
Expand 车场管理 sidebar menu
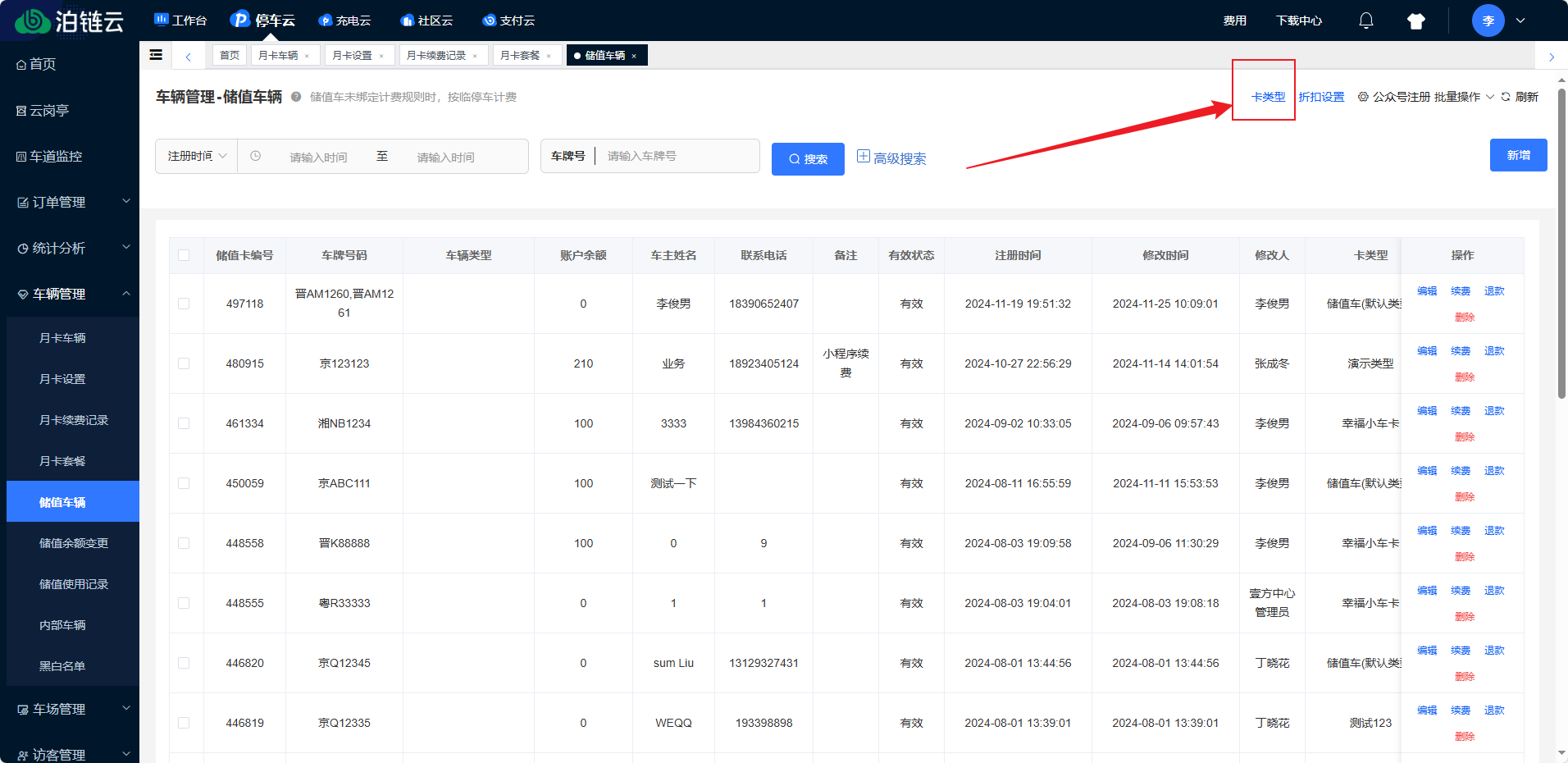(70, 709)
